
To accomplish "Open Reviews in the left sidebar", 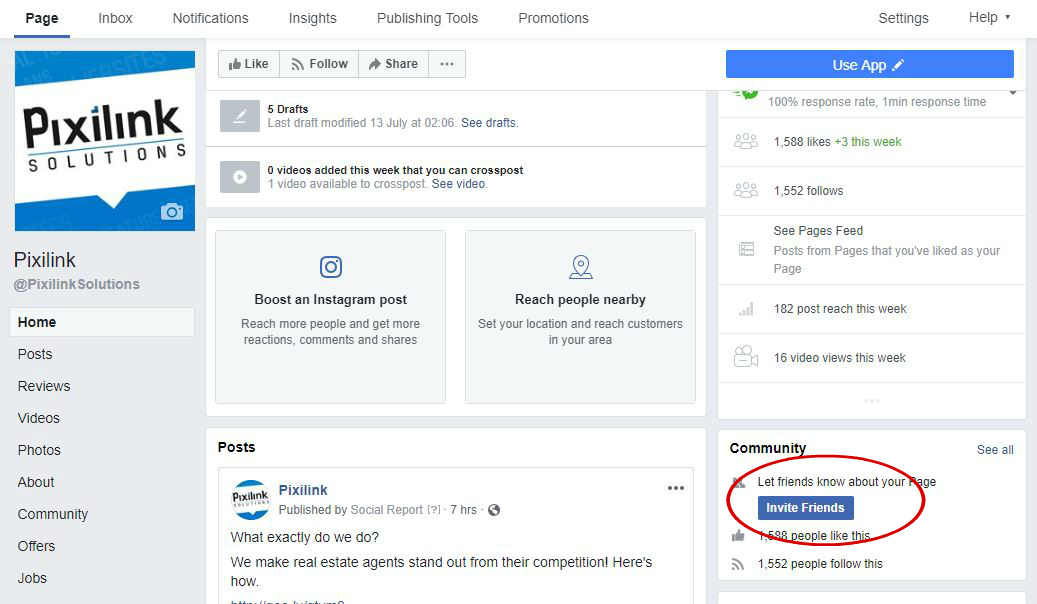I will point(44,386).
